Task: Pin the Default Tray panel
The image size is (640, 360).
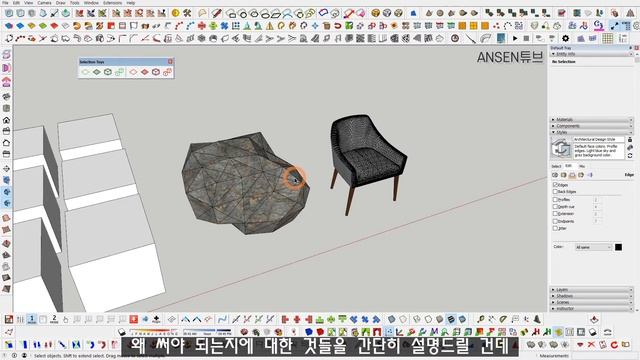Action: (631, 48)
